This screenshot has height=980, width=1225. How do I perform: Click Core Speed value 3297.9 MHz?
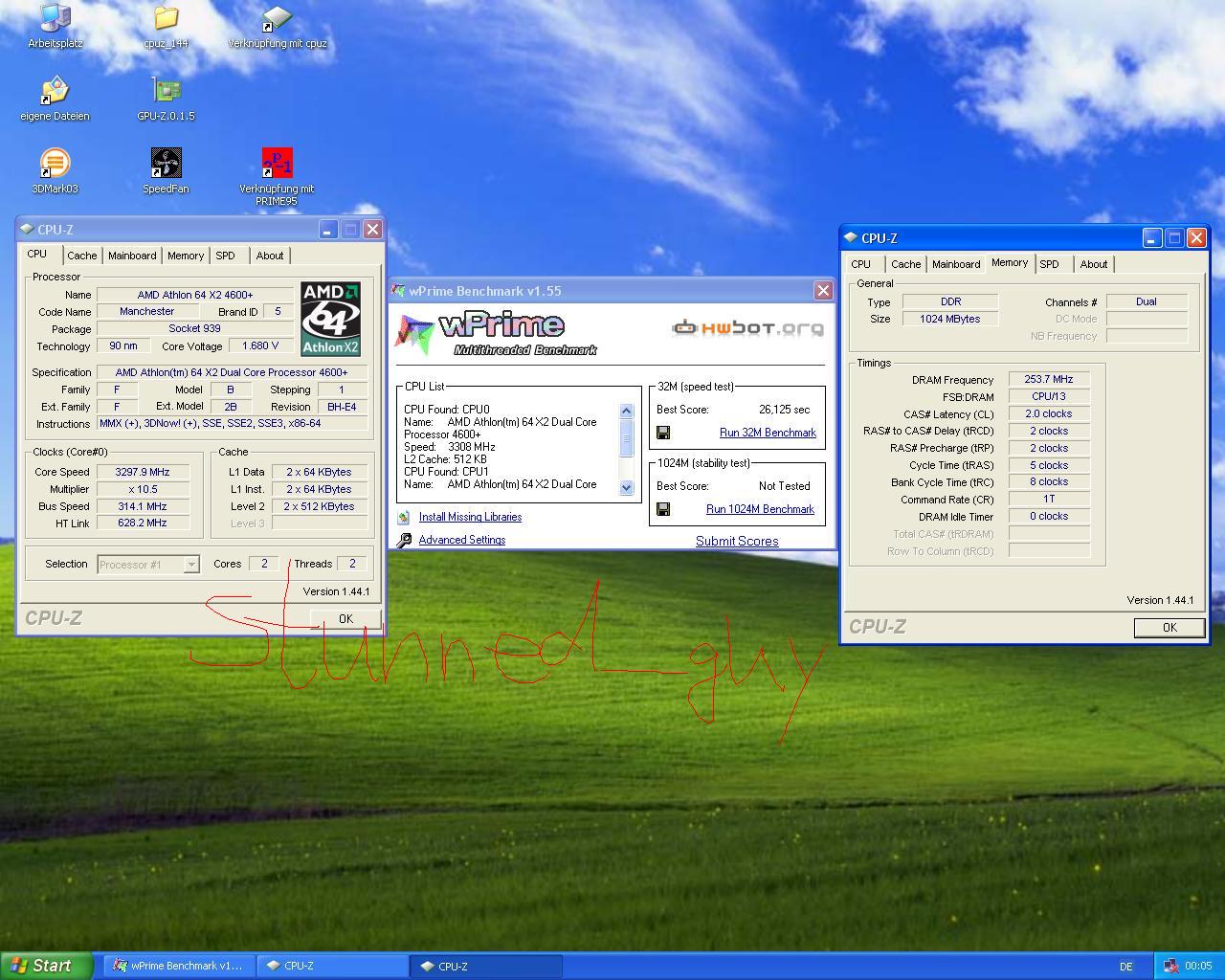point(143,472)
